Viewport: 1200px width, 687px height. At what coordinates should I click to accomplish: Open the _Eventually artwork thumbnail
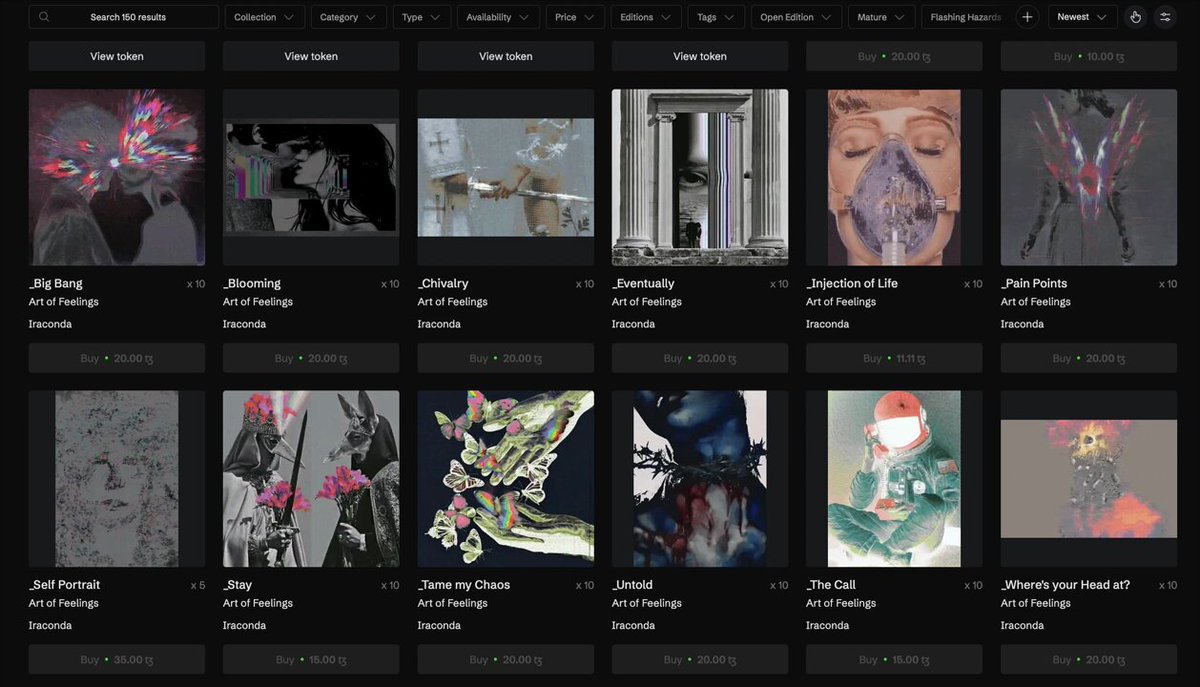click(700, 177)
